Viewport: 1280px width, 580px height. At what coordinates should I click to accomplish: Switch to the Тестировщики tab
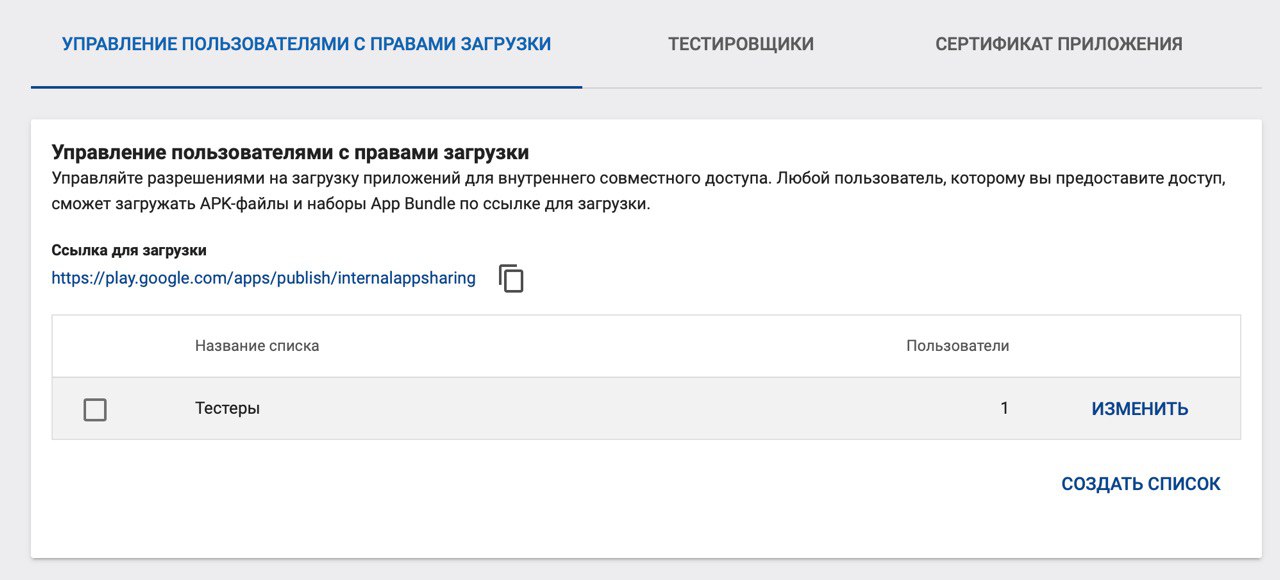741,44
